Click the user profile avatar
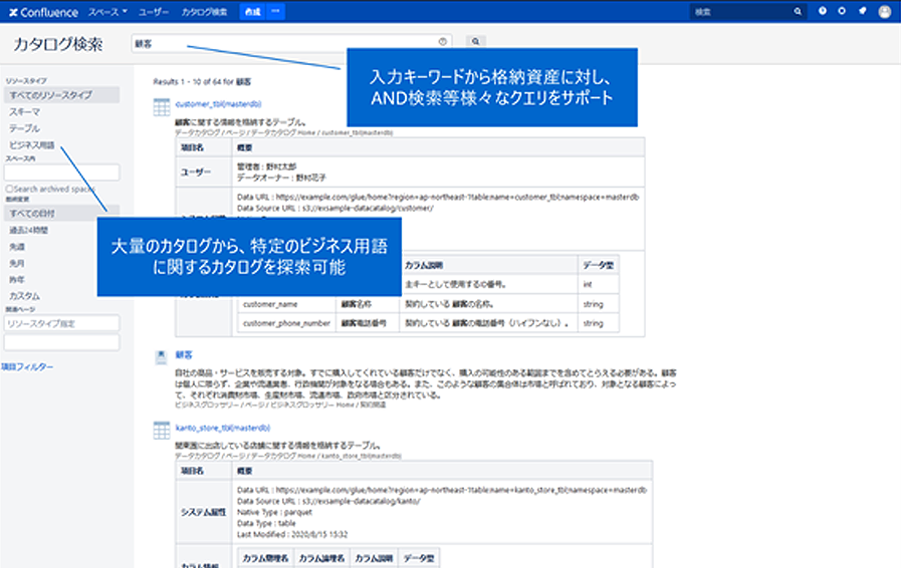This screenshot has width=901, height=568. [885, 12]
